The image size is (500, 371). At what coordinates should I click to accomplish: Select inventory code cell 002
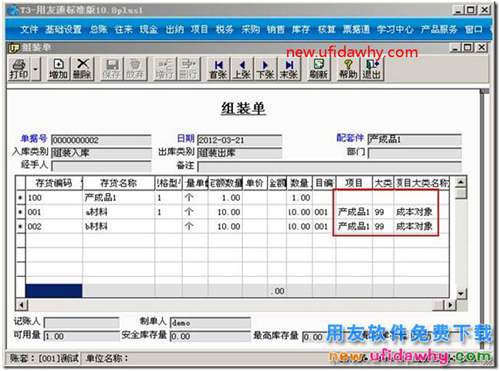point(54,227)
